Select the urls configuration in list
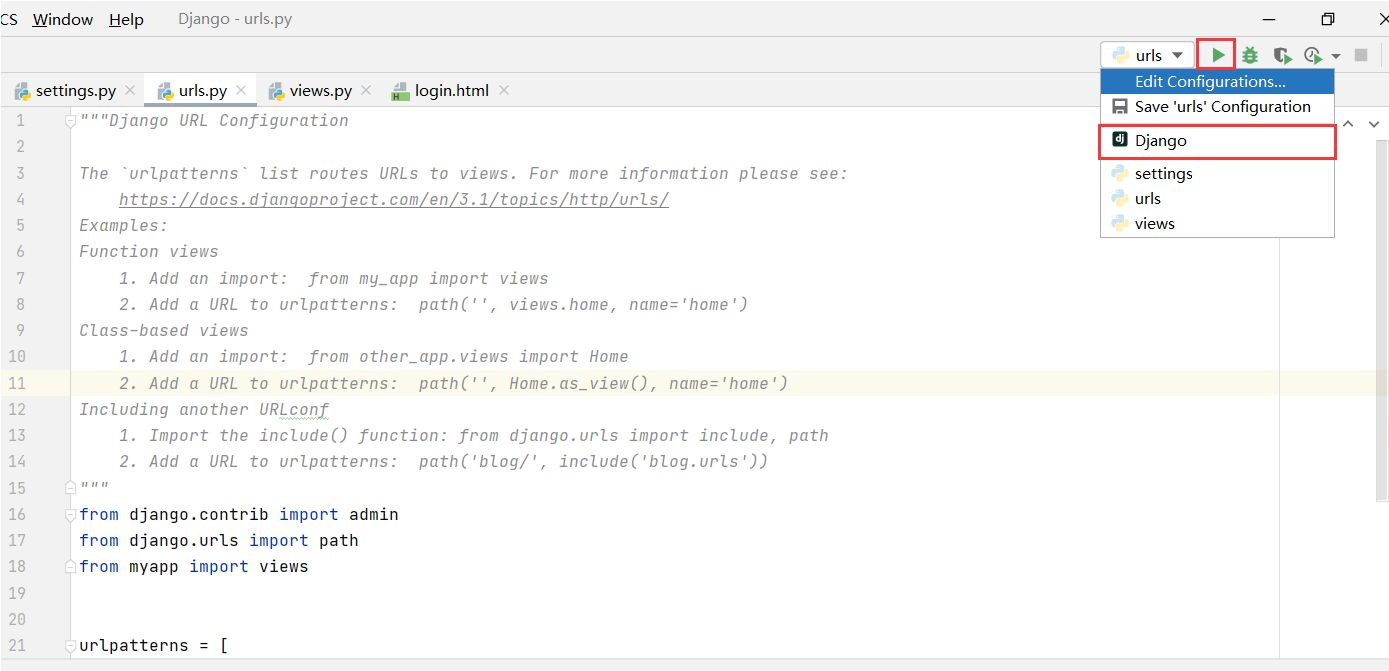The height and width of the screenshot is (671, 1389). pos(1217,198)
